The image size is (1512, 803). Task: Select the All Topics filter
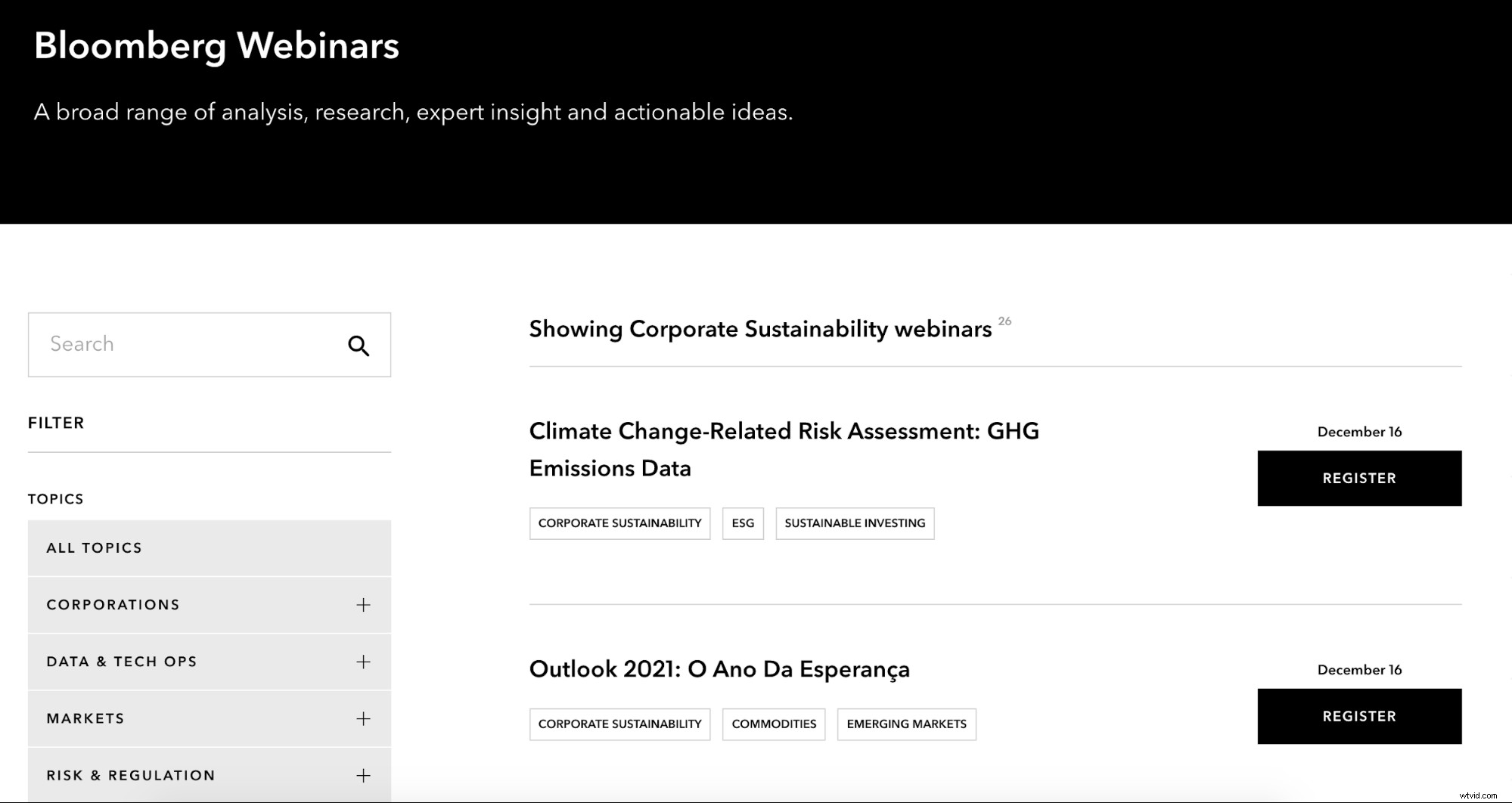95,548
